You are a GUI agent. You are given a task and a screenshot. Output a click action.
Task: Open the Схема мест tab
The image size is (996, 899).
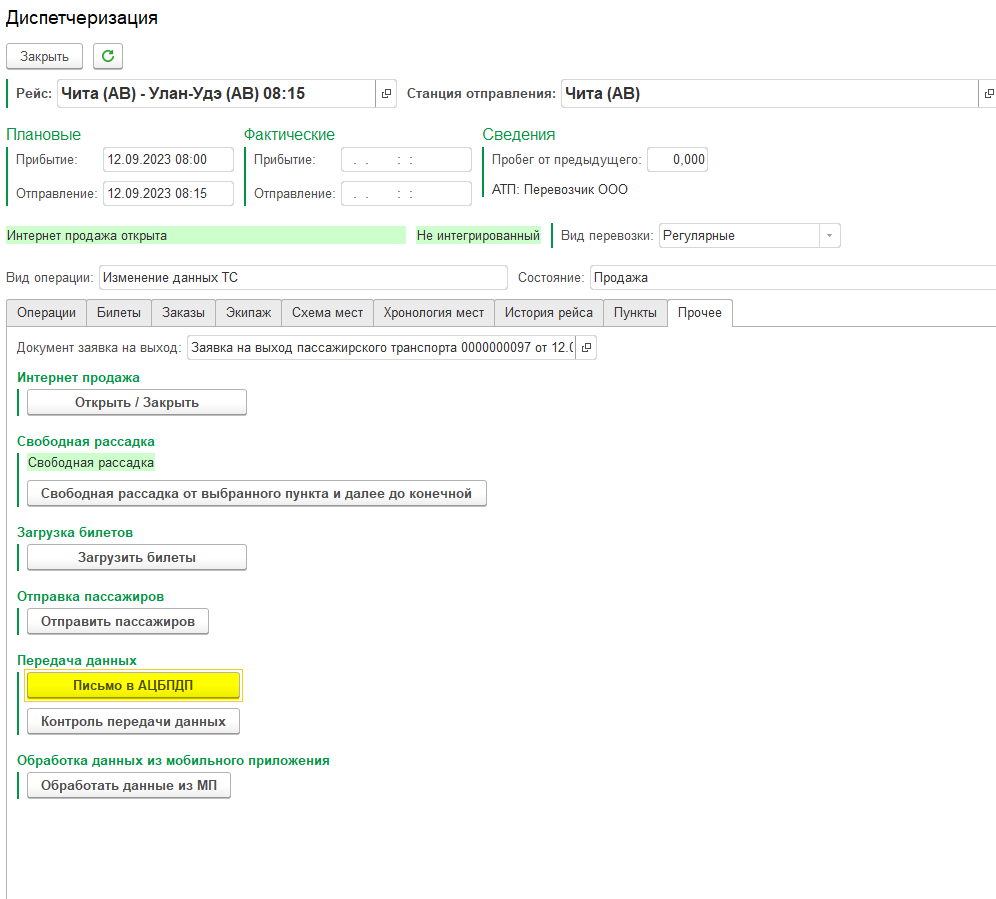click(327, 313)
